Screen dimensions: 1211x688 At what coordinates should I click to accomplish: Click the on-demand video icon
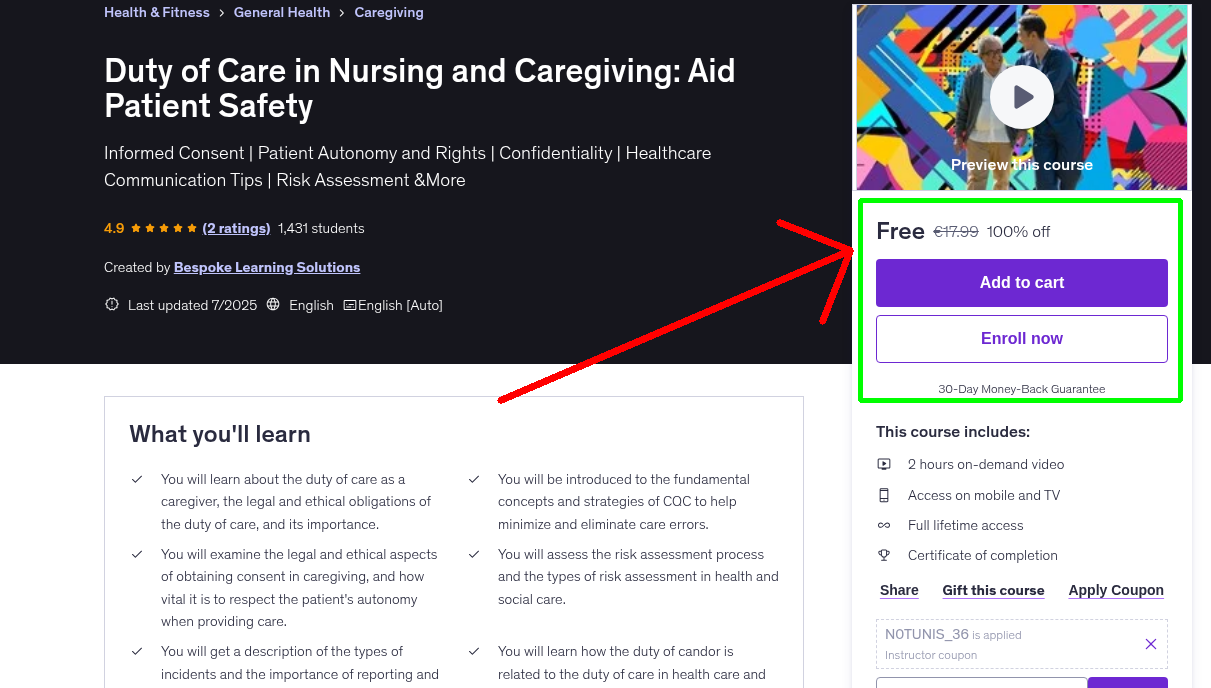point(884,464)
